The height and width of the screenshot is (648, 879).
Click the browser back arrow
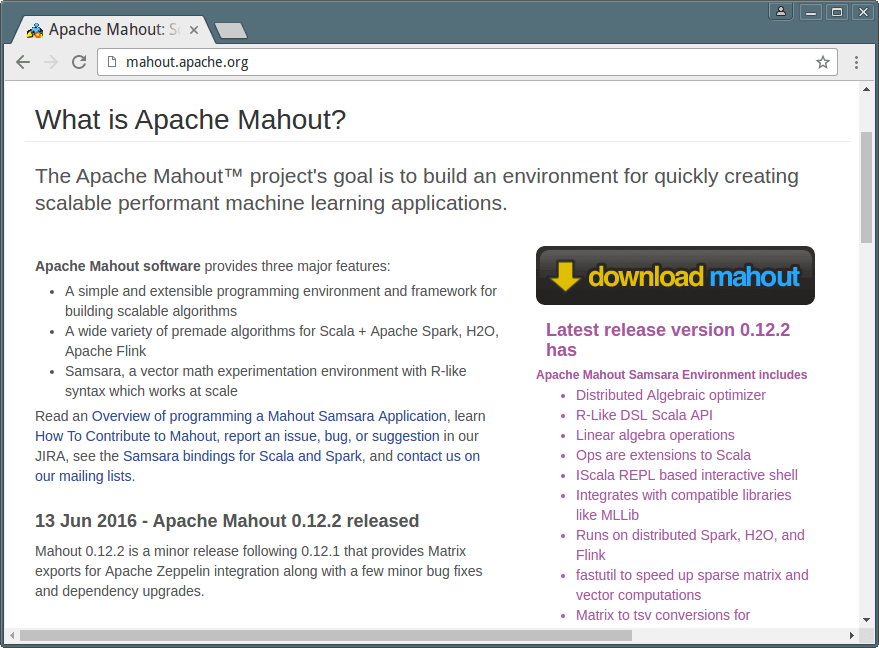click(23, 62)
